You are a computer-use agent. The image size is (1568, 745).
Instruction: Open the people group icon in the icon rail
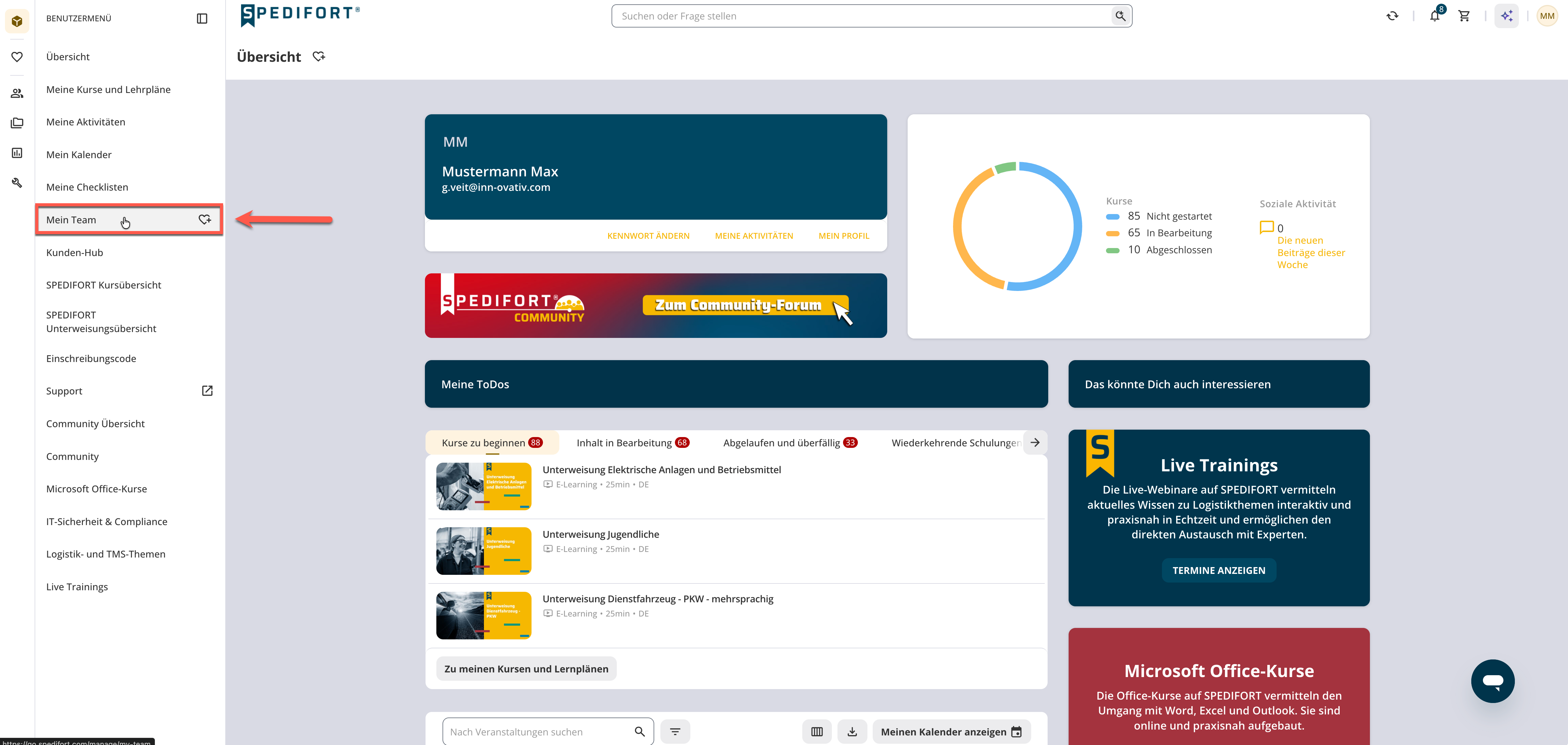click(17, 93)
